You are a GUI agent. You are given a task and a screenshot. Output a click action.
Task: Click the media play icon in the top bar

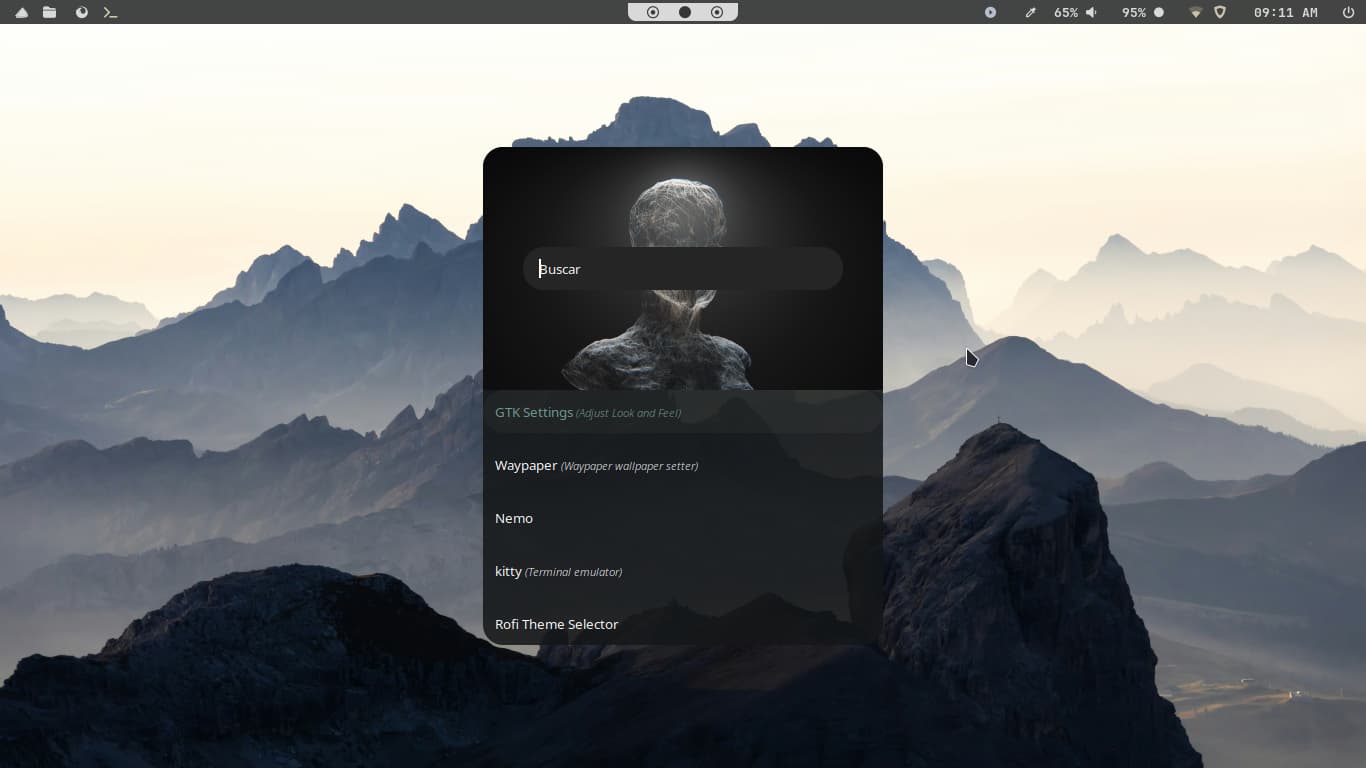(990, 12)
